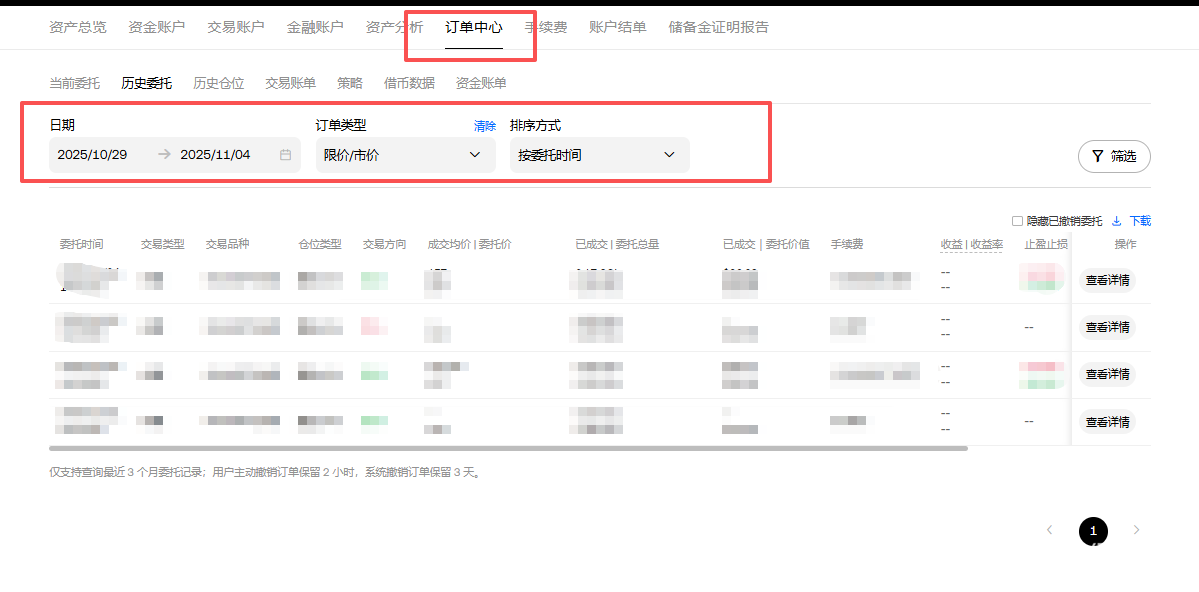Select the 资产总览 top navigation tab
The image size is (1199, 592).
(x=77, y=27)
